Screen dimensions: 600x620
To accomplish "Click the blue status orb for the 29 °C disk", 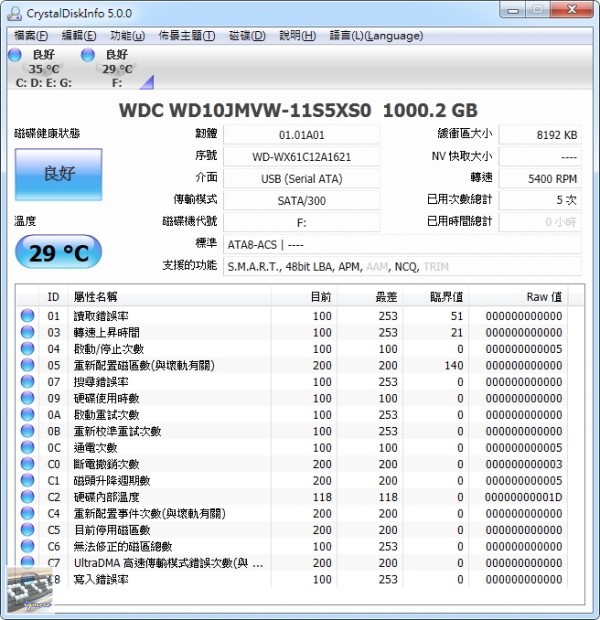I will click(x=88, y=55).
